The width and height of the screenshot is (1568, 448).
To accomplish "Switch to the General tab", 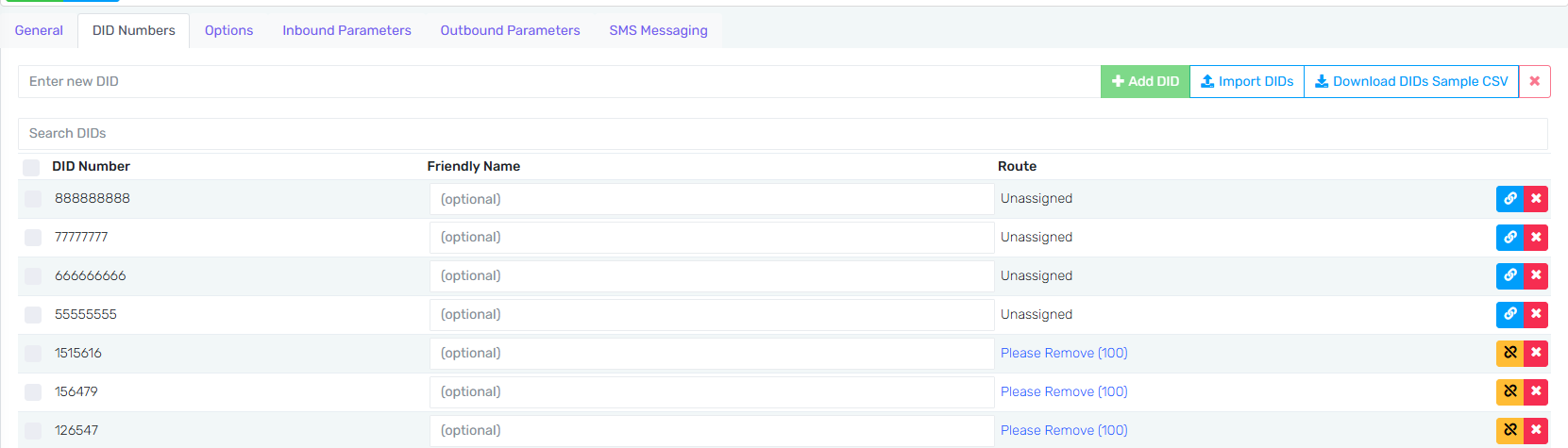I will tap(39, 30).
